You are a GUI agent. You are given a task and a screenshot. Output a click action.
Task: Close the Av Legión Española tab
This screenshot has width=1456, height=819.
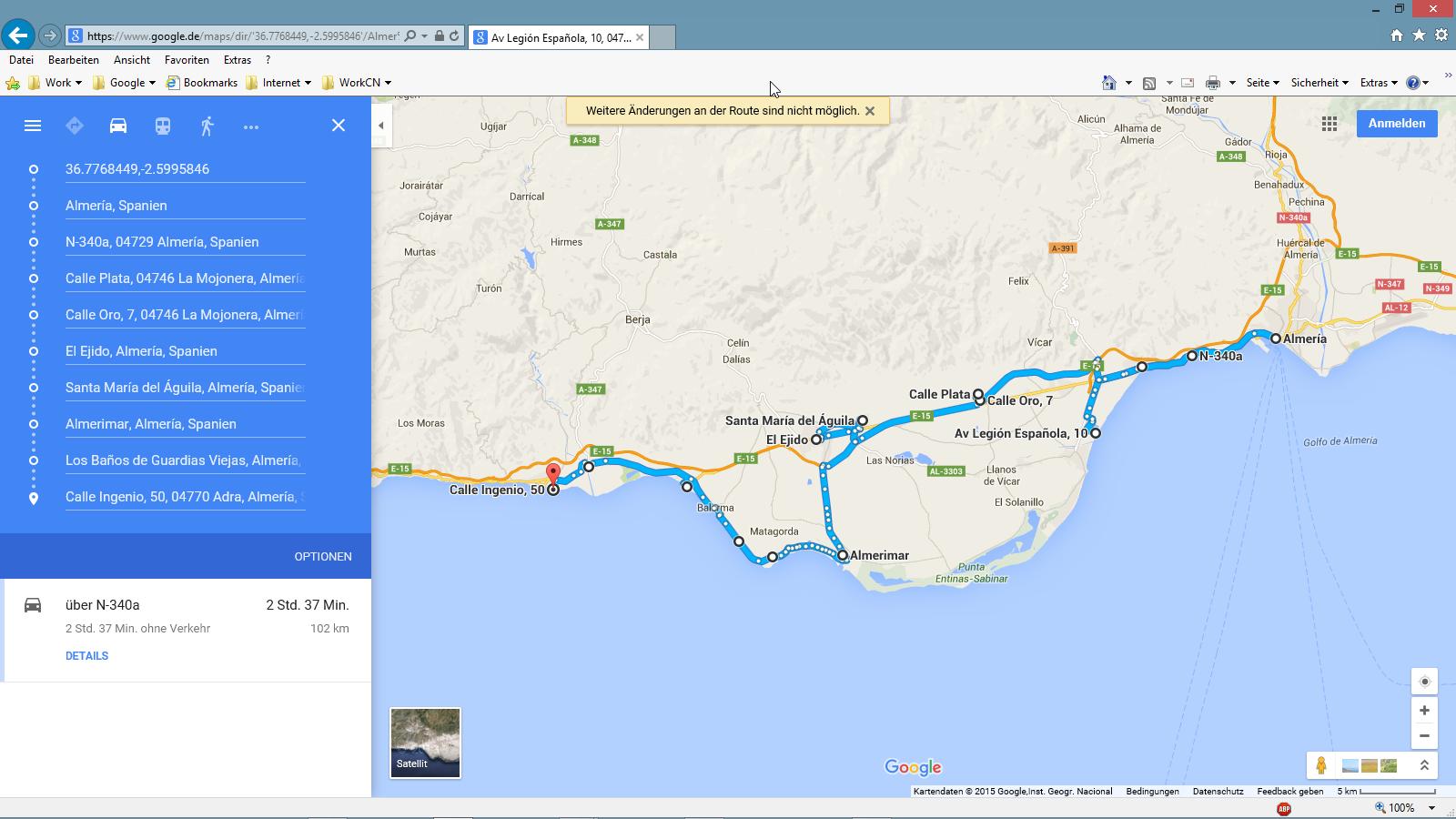coord(640,37)
